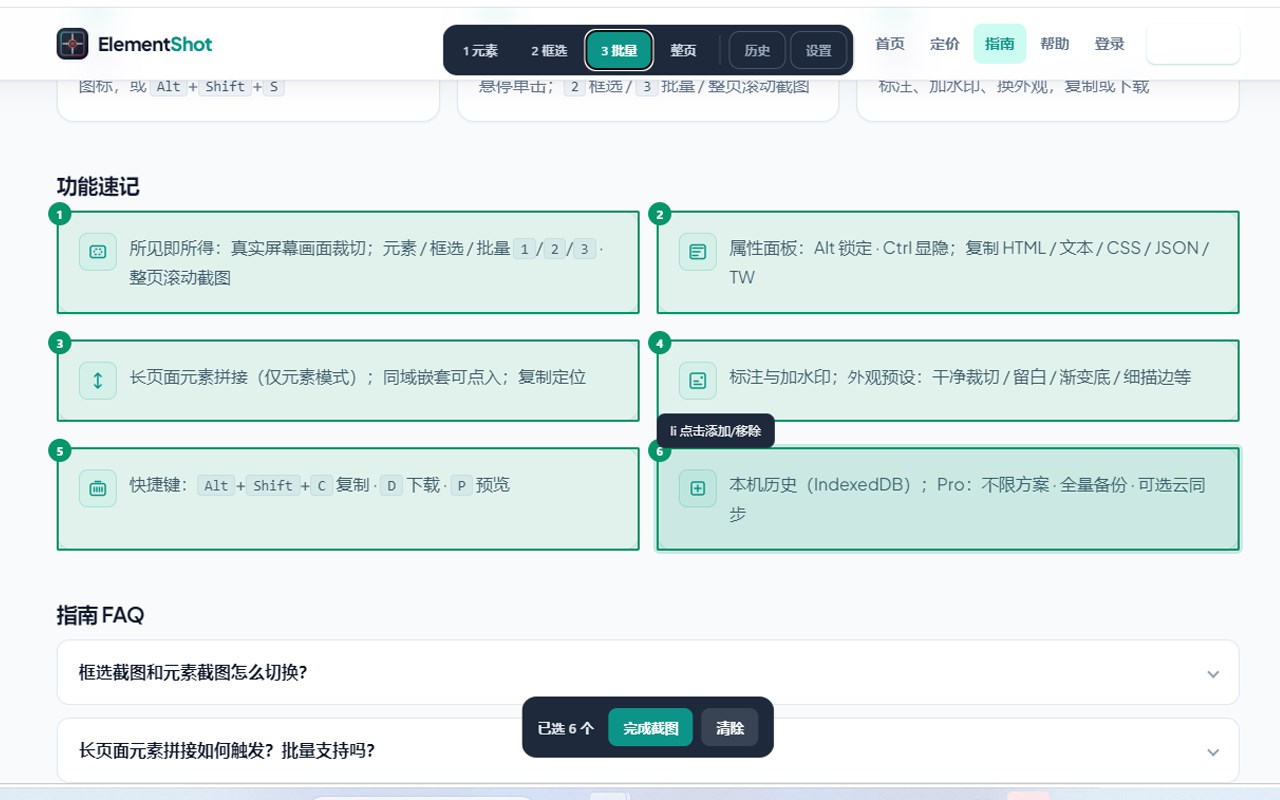This screenshot has width=1280, height=800.
Task: Click the ElementShot logo icon
Action: [x=73, y=44]
